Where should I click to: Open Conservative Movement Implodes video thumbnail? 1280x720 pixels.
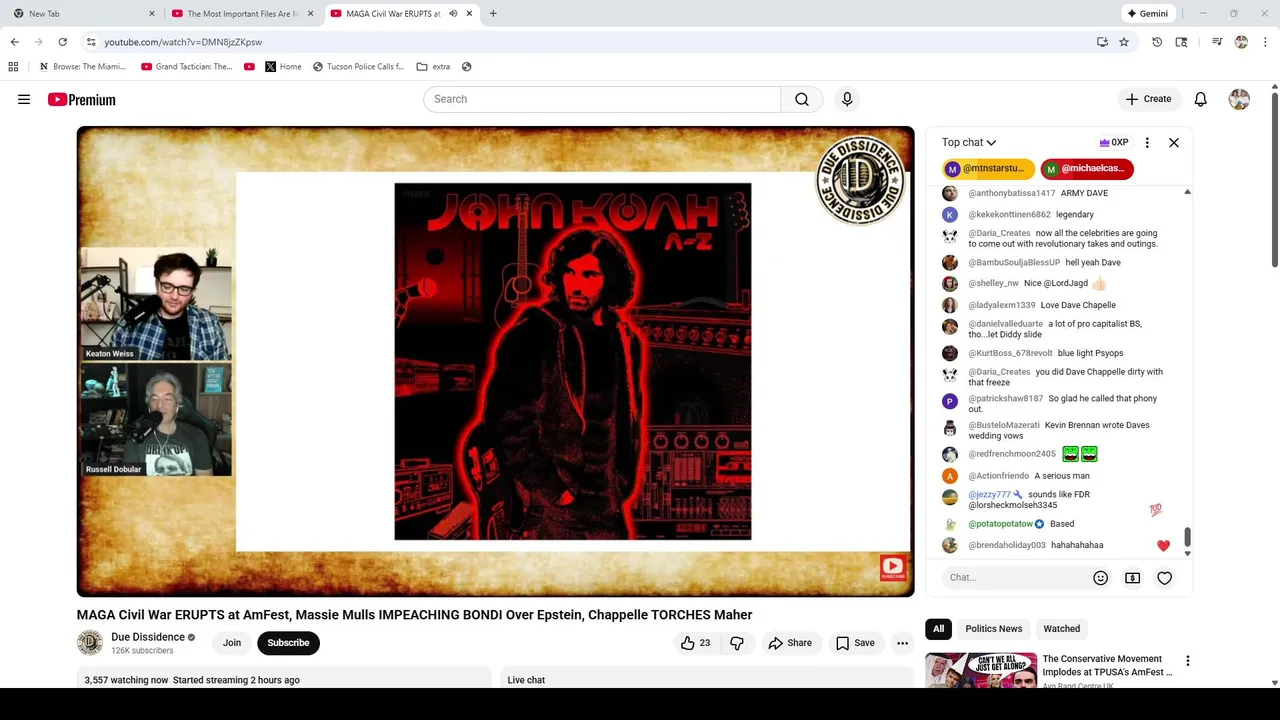click(x=980, y=670)
